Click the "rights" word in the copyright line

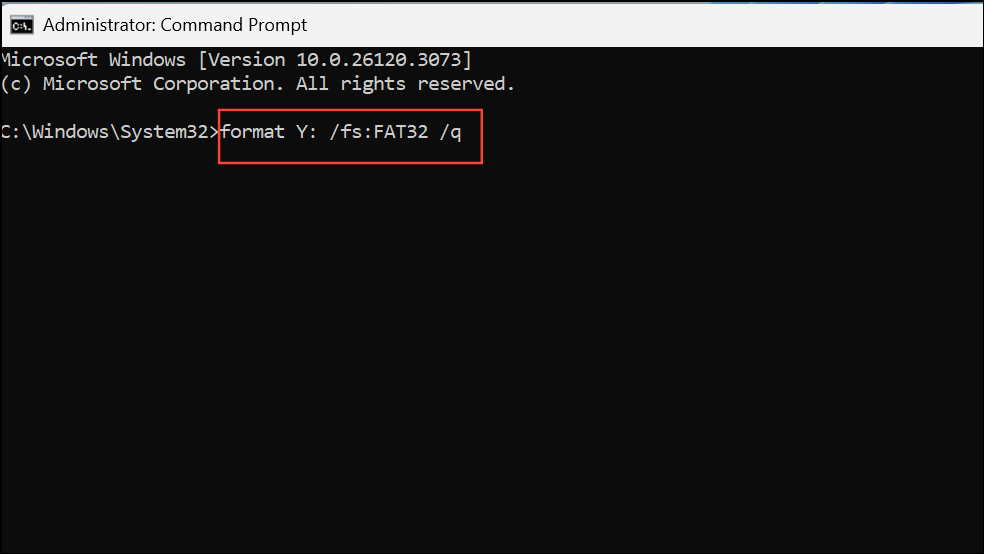pyautogui.click(x=373, y=84)
